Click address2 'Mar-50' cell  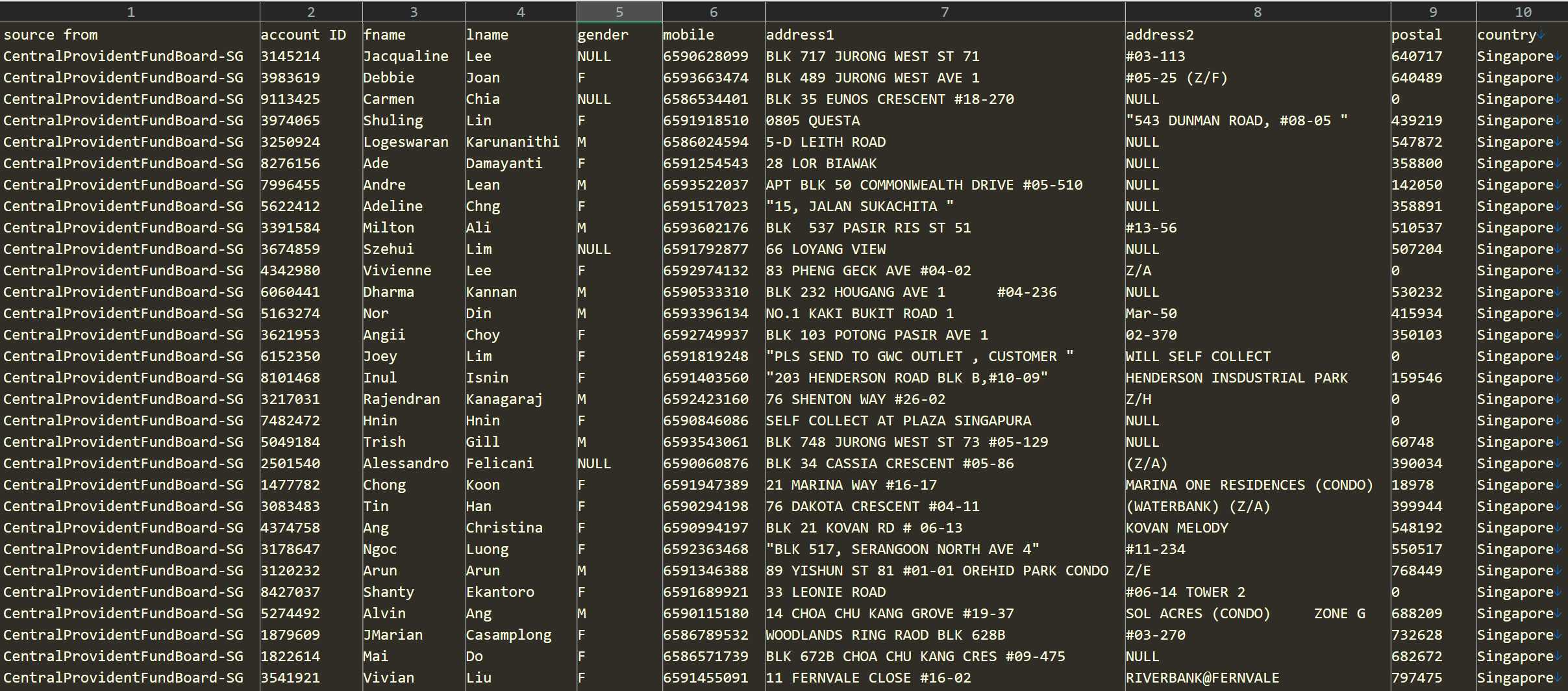[x=1151, y=314]
